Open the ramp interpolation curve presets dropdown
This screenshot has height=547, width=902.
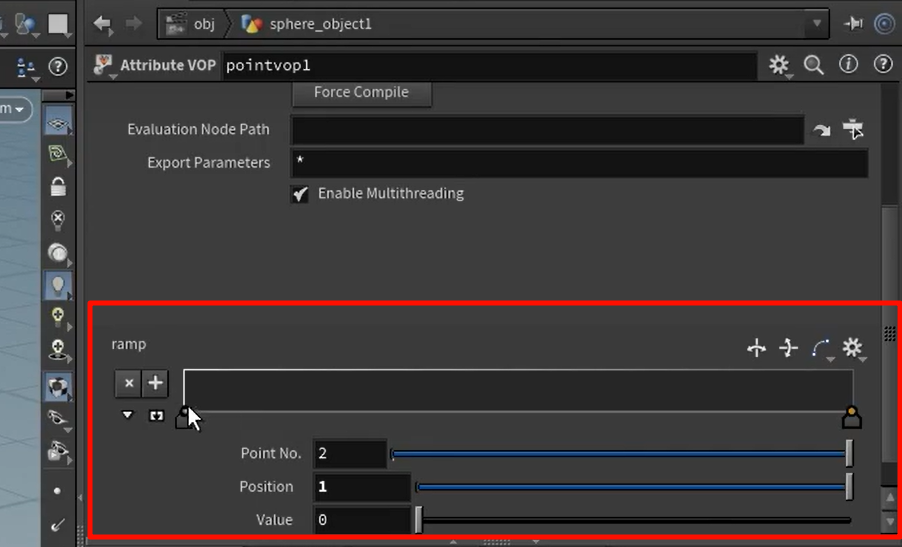tap(821, 349)
